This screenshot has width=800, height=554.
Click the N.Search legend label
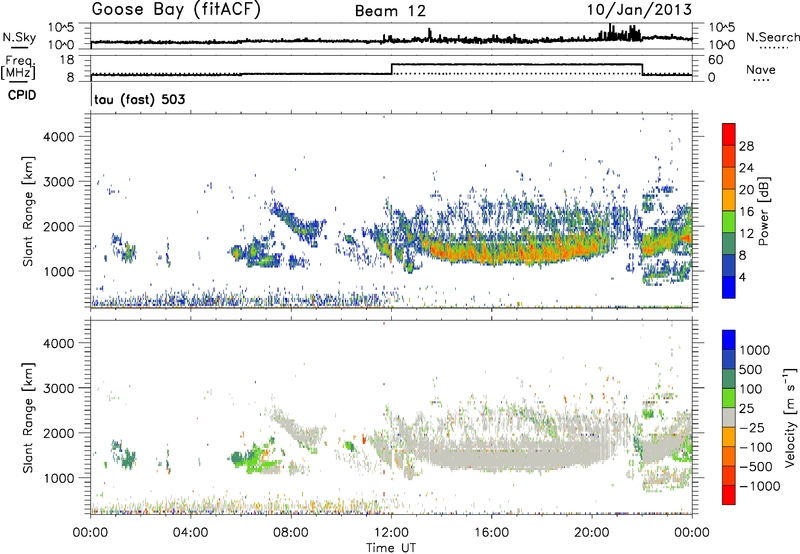[x=772, y=37]
